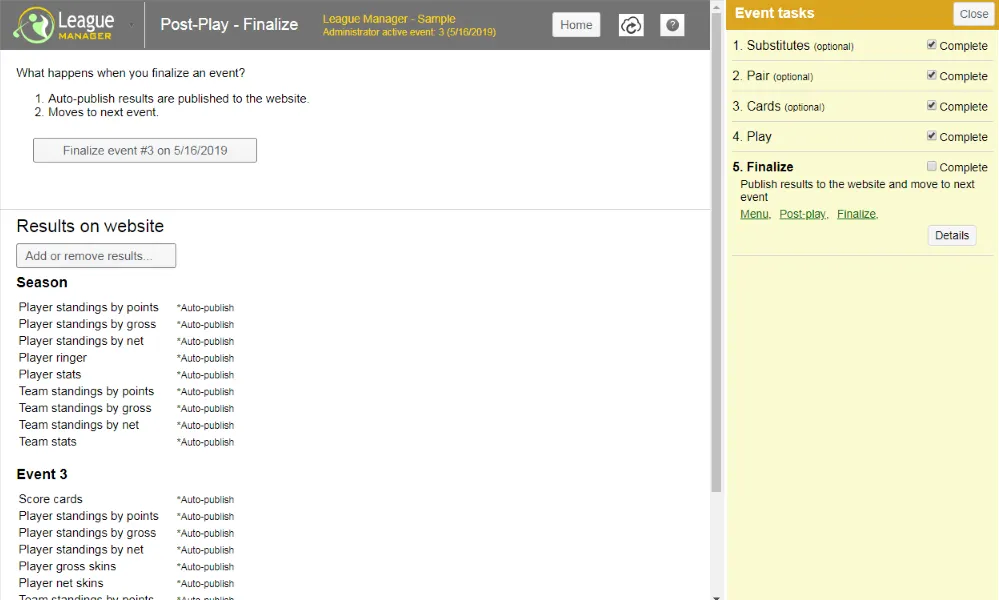Click the main page vertical scrollbar

point(716,250)
